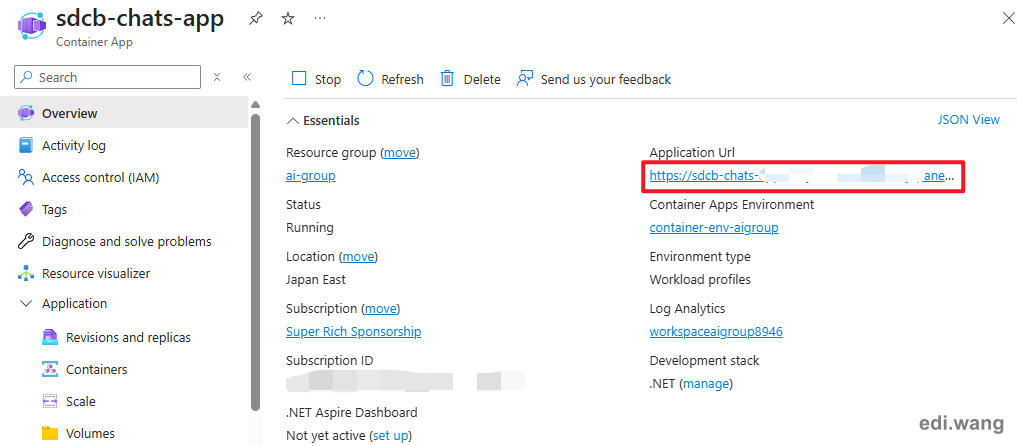Image resolution: width=1017 pixels, height=446 pixels.
Task: Open Diagnose and solve problems
Action: (124, 242)
